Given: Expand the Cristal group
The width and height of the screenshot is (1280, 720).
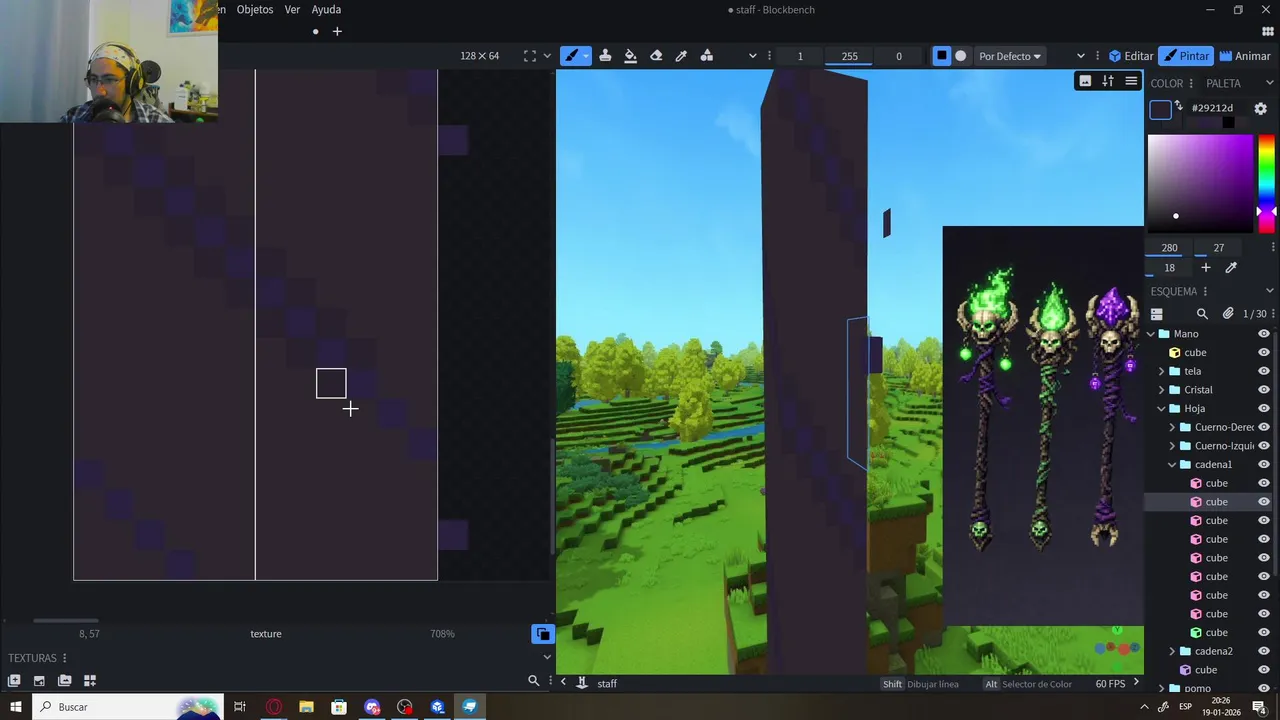Looking at the screenshot, I should pos(1162,390).
